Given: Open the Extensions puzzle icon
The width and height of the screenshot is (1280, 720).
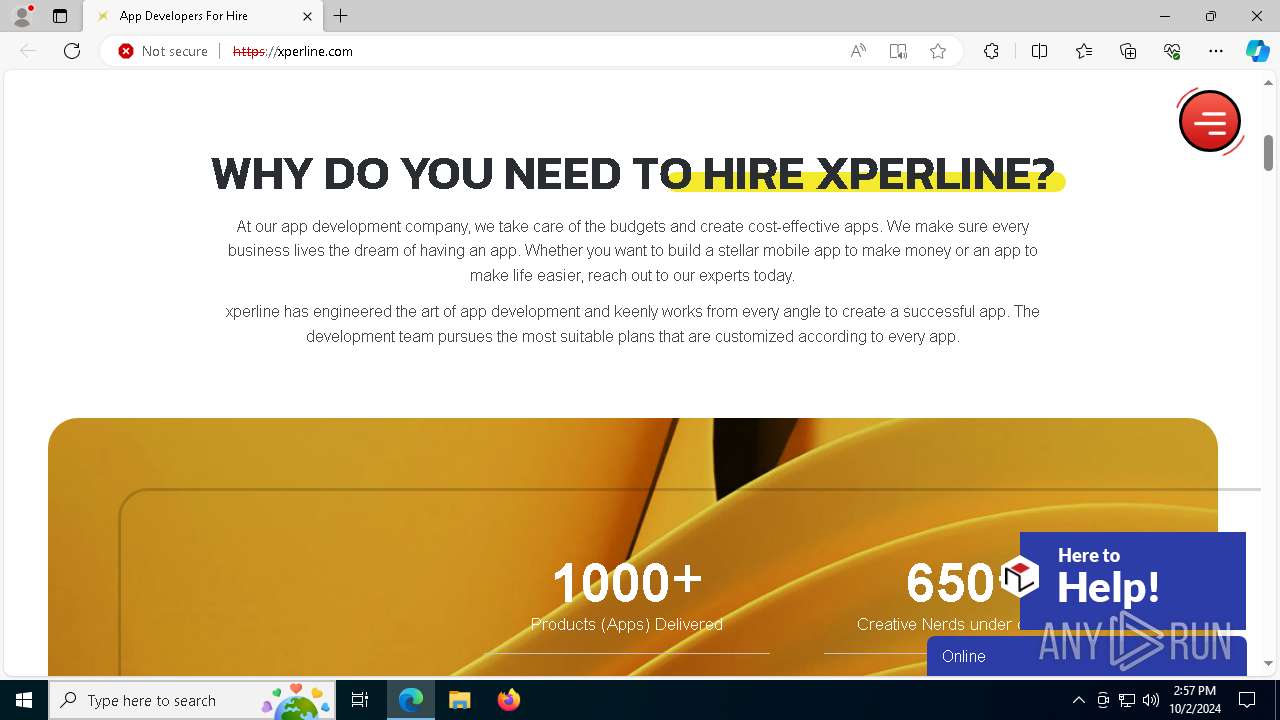Looking at the screenshot, I should tap(991, 51).
